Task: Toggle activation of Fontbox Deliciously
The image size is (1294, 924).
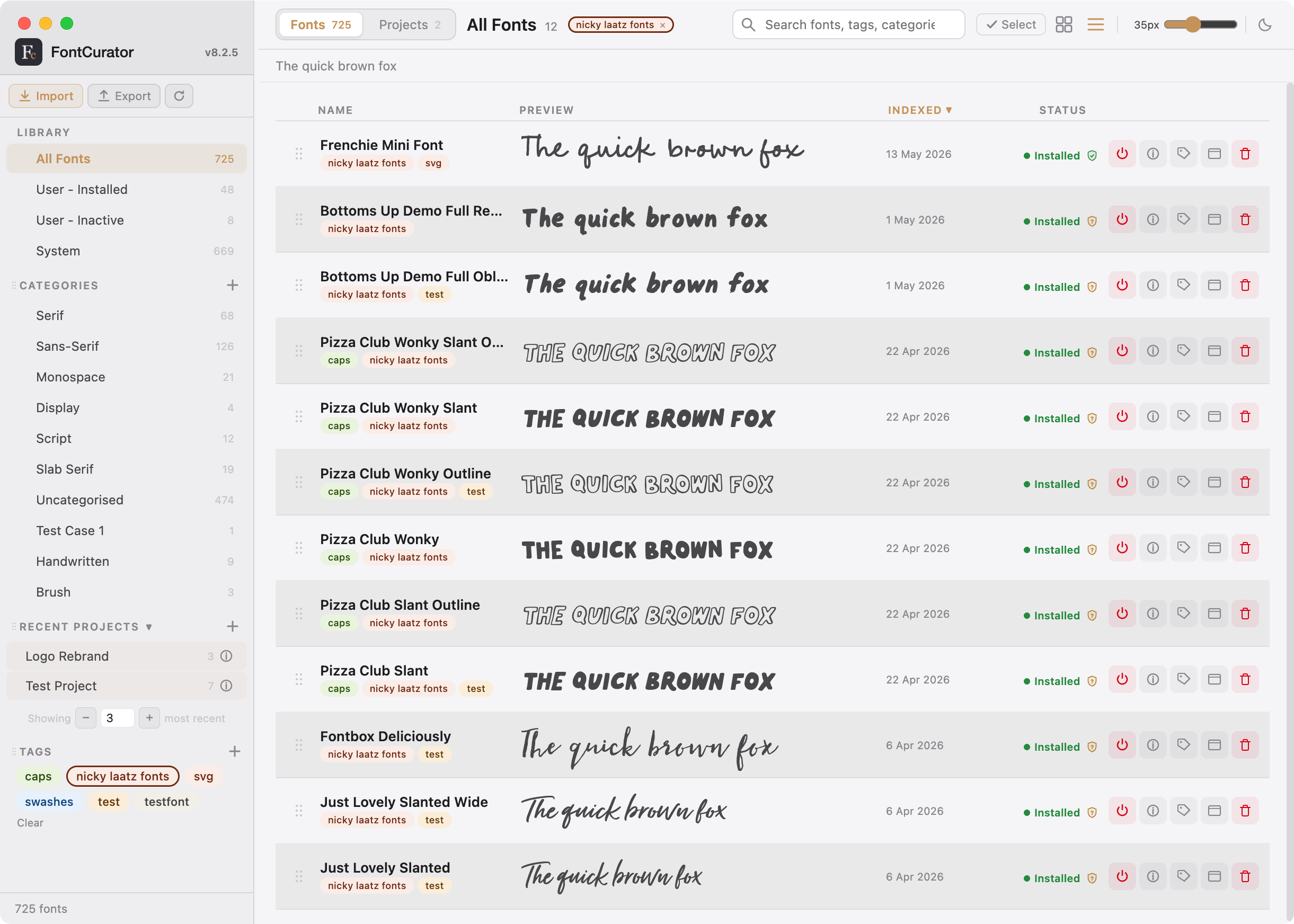Action: pyautogui.click(x=1122, y=745)
